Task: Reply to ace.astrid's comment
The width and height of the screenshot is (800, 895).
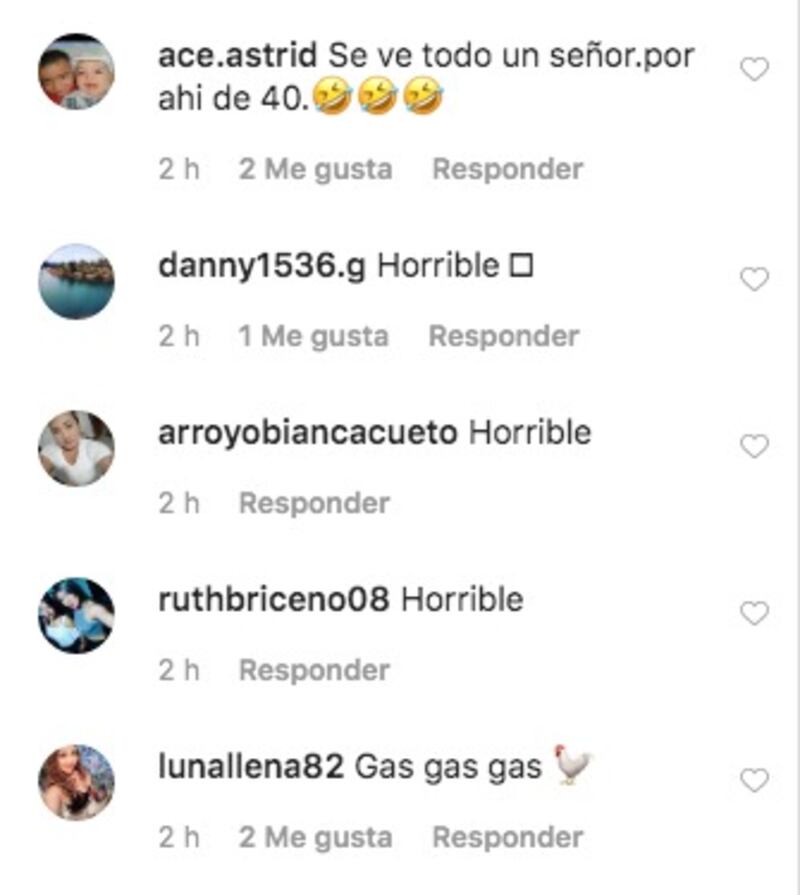Action: (508, 169)
